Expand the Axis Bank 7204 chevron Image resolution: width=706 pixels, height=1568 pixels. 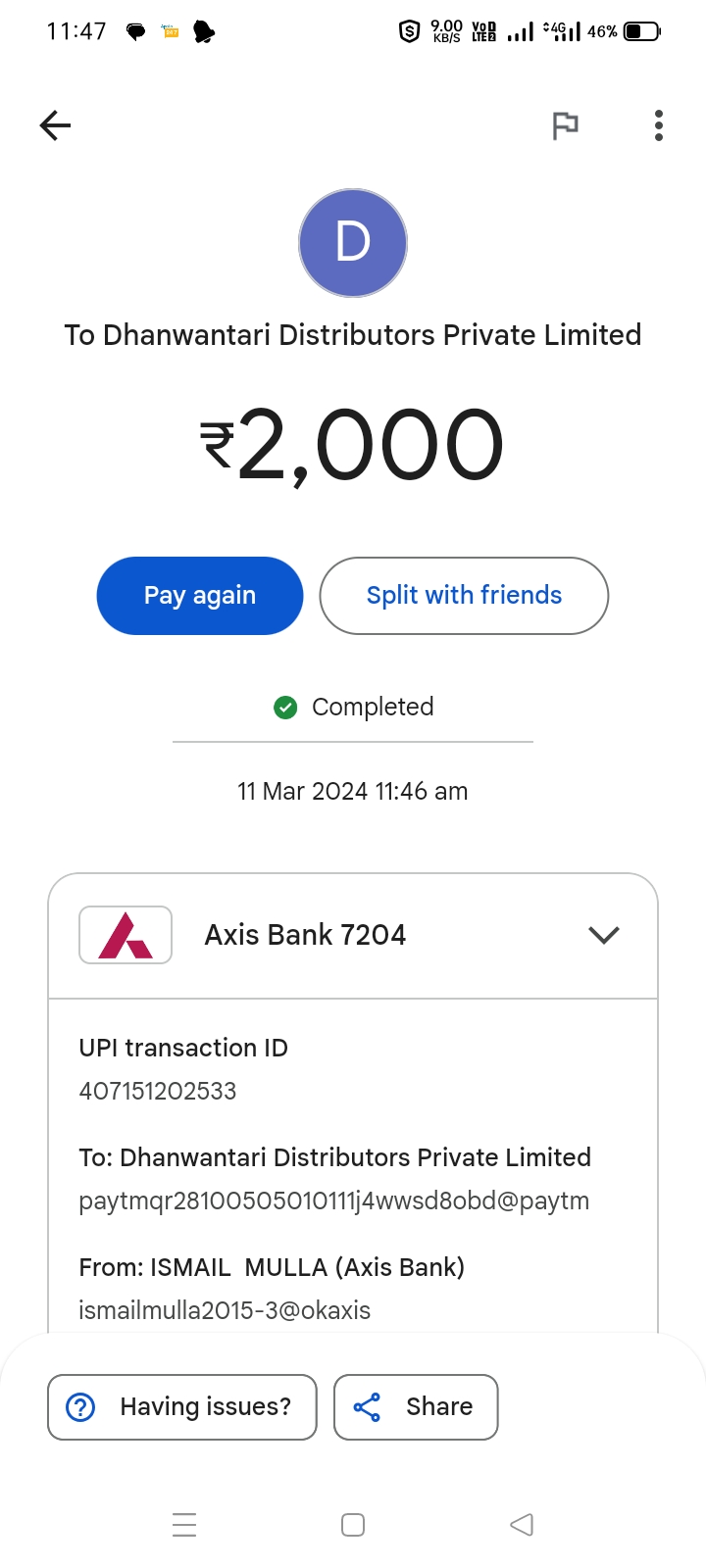[x=604, y=935]
